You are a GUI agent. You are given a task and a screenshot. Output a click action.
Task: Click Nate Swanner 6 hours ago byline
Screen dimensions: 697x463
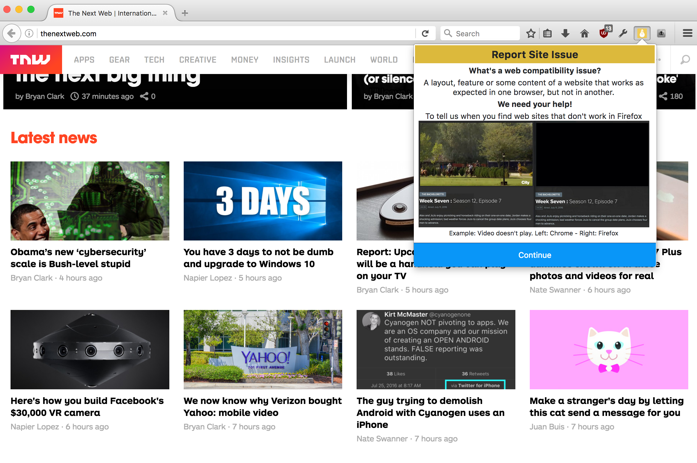point(580,290)
